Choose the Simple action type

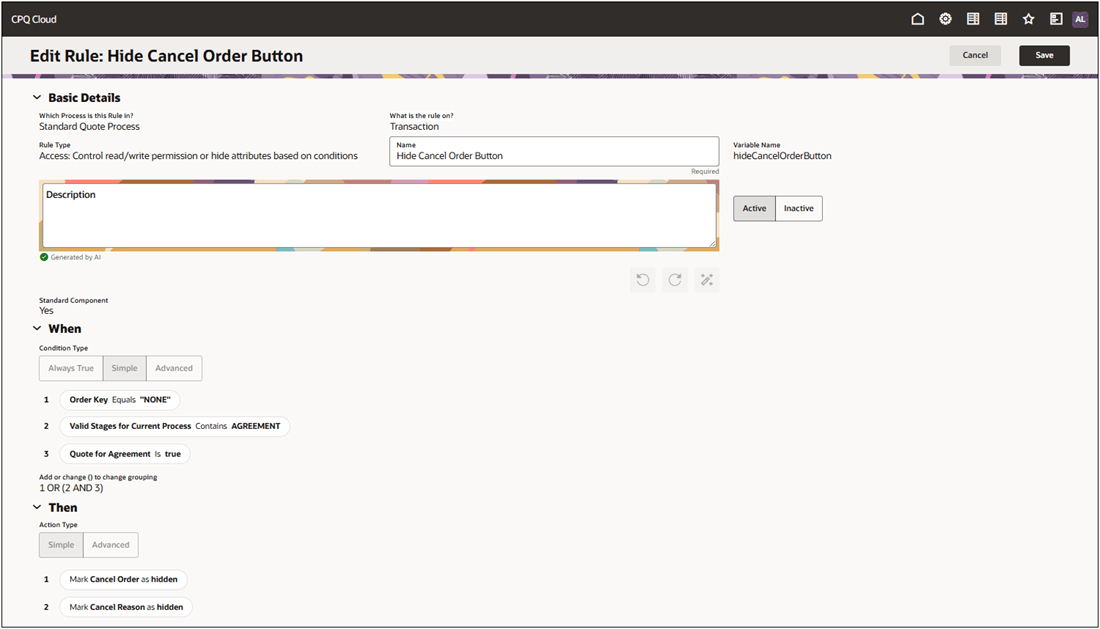(61, 545)
